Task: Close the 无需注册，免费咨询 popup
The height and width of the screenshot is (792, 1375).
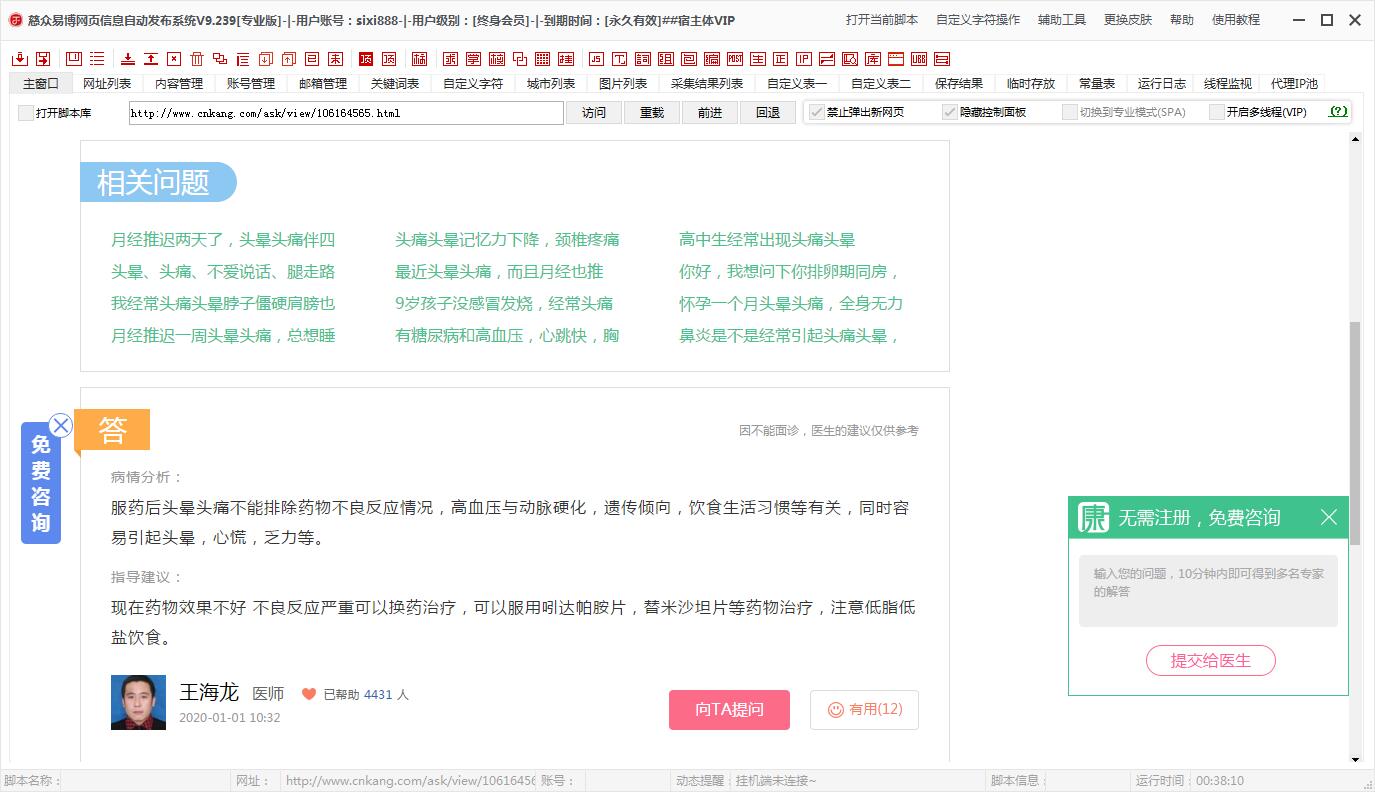Action: pos(1328,517)
